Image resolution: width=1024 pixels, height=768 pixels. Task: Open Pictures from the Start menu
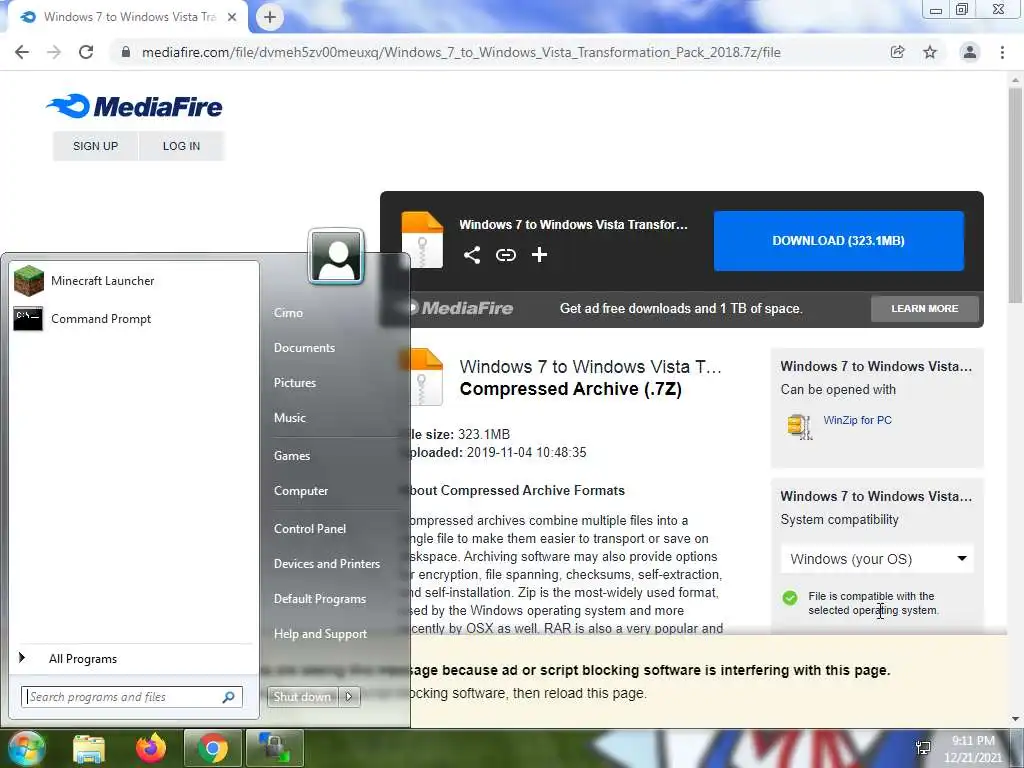[295, 383]
